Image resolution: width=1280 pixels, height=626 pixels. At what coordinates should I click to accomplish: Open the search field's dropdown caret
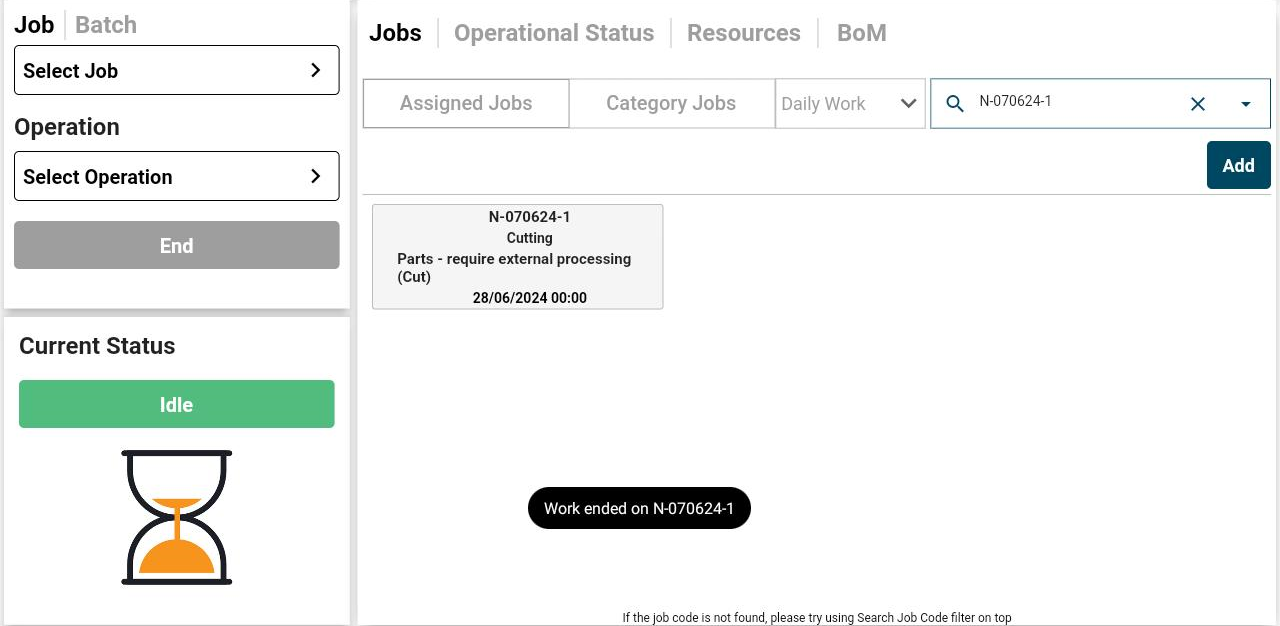1246,104
